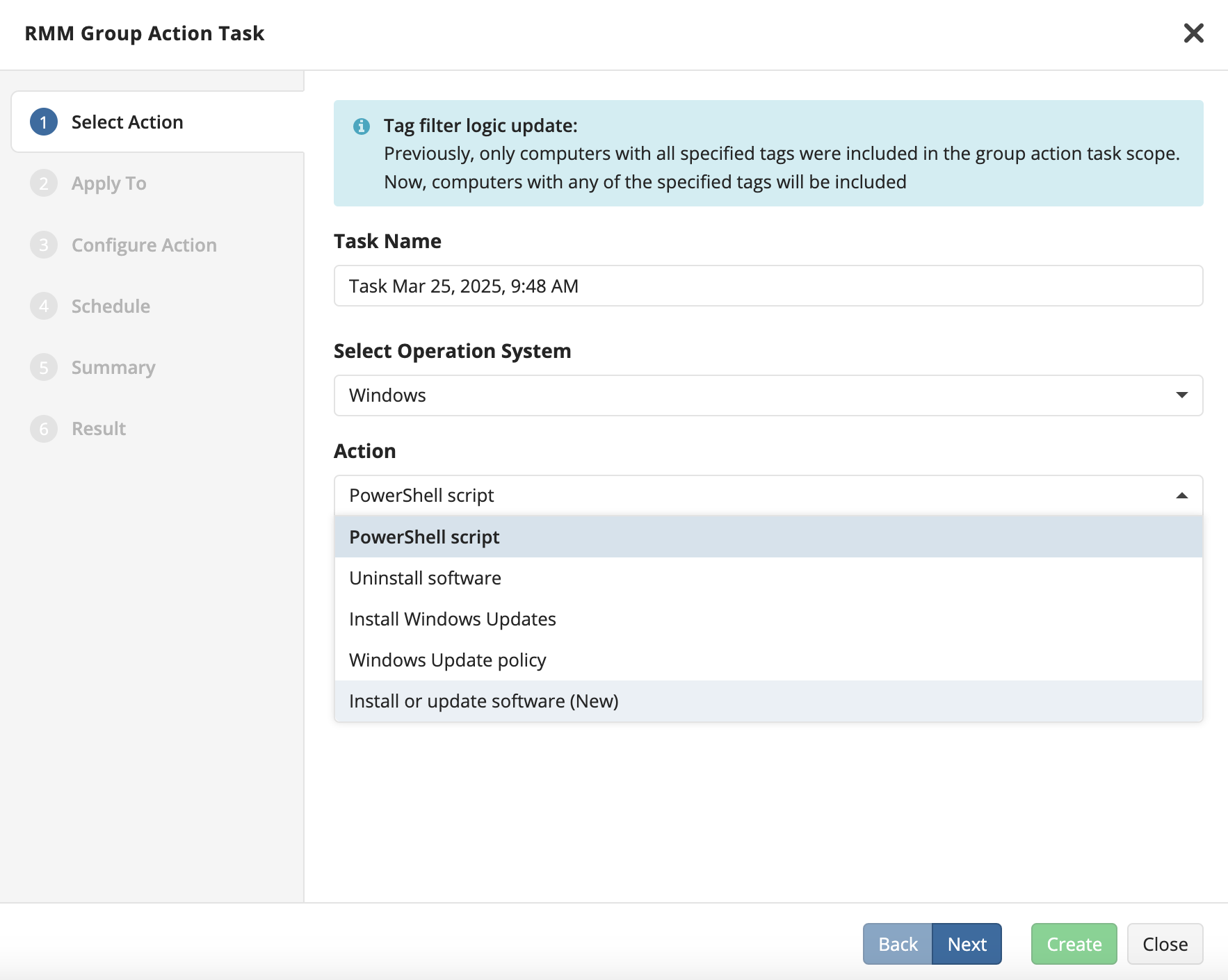Collapse the Action dropdown using its arrow
This screenshot has width=1228, height=980.
(1181, 496)
